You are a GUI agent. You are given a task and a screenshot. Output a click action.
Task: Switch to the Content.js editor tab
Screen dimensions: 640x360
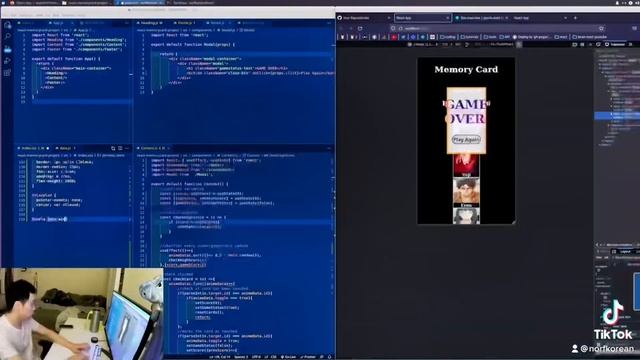tap(152, 148)
